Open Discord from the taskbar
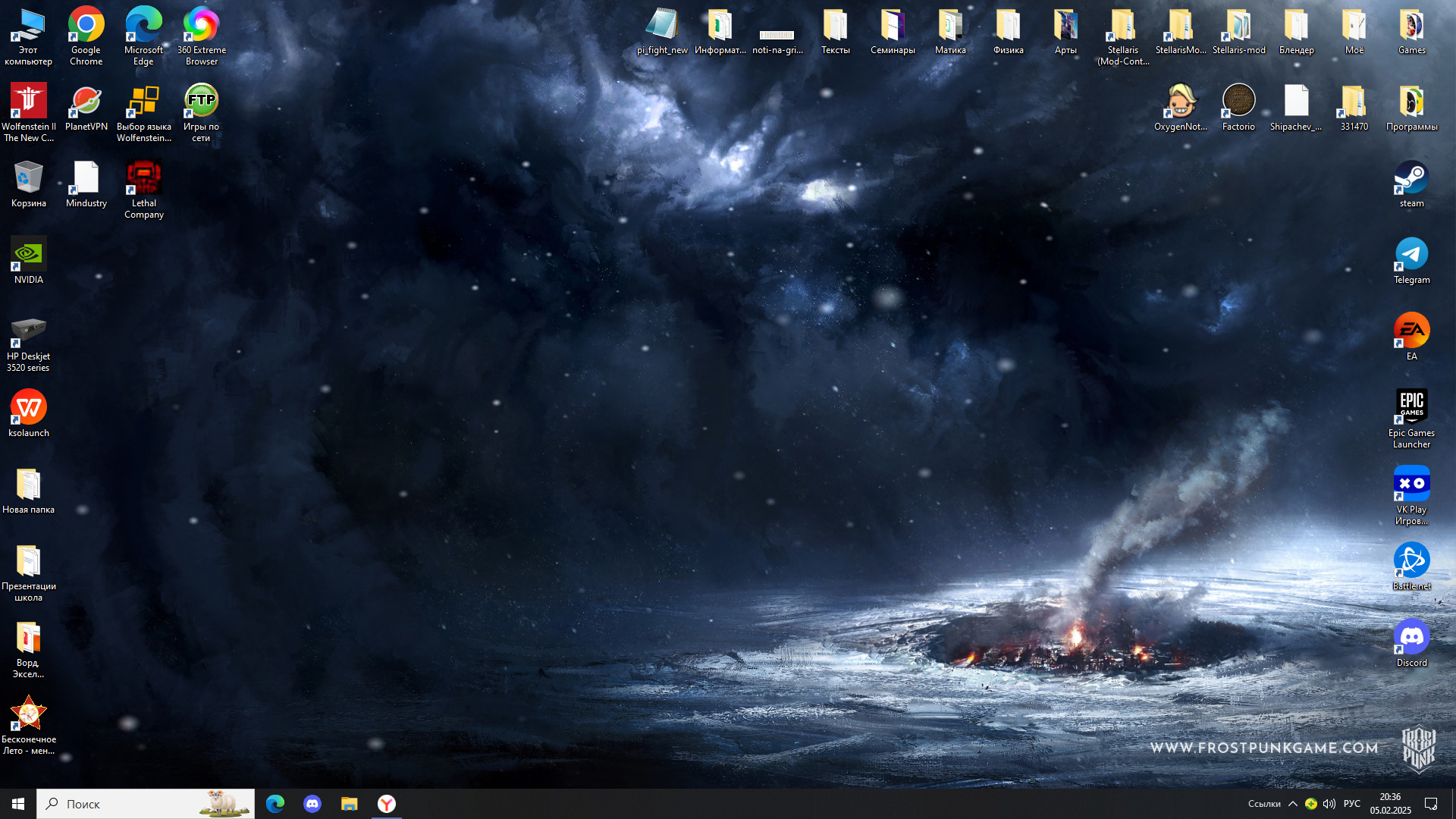Image resolution: width=1456 pixels, height=819 pixels. coord(312,804)
